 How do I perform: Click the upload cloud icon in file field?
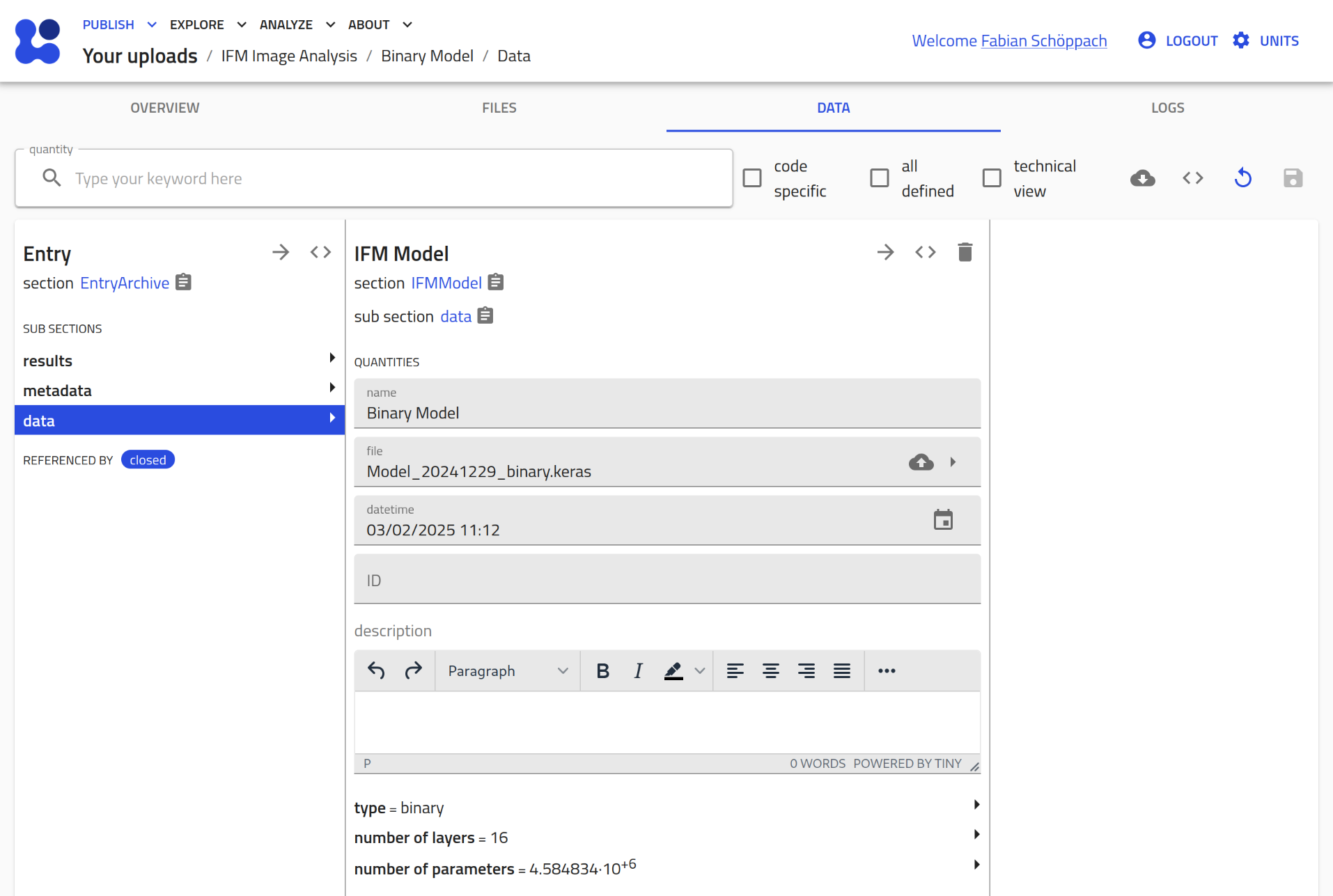(x=921, y=462)
